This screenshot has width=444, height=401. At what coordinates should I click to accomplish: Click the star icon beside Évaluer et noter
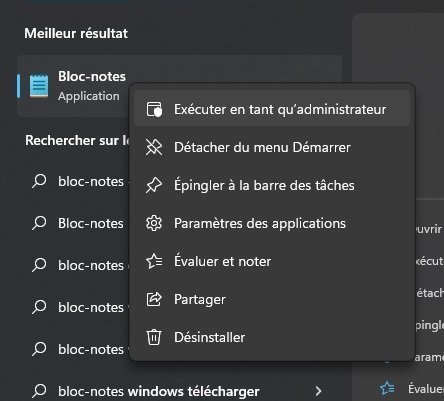[154, 261]
